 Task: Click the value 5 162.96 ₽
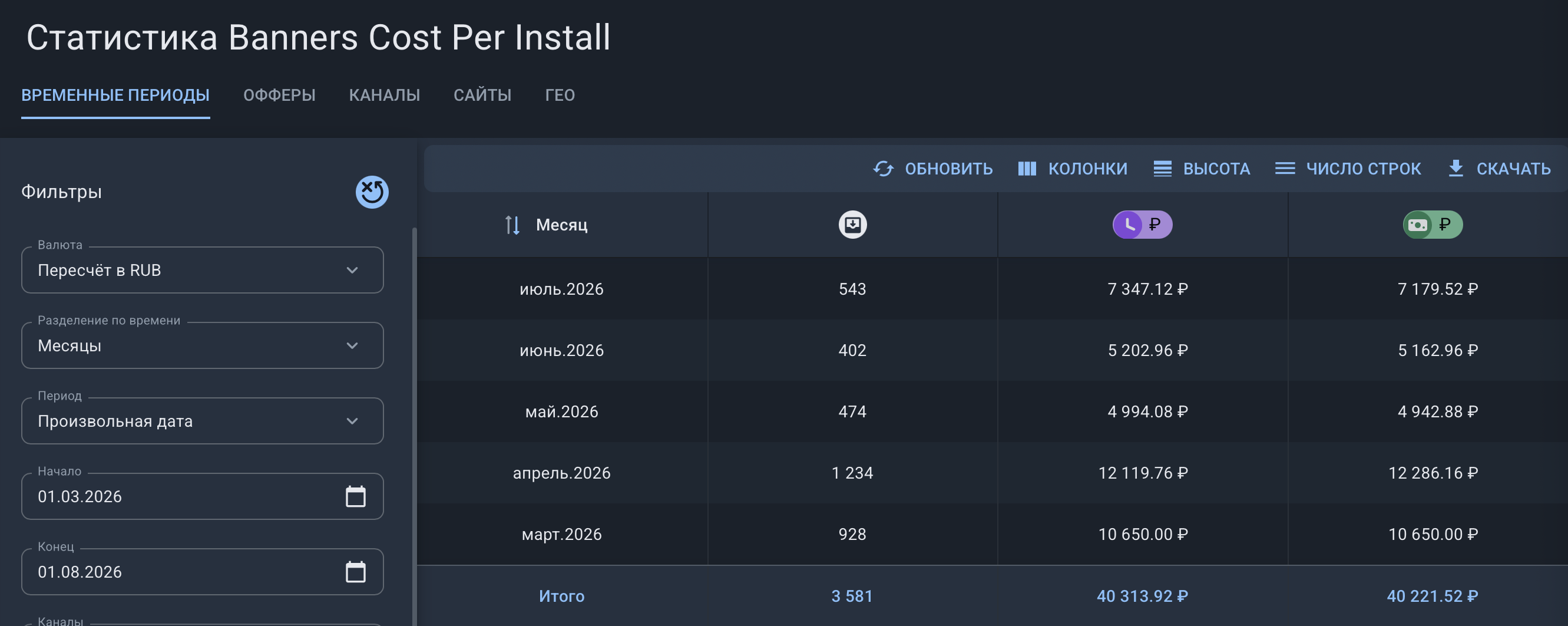1438,350
